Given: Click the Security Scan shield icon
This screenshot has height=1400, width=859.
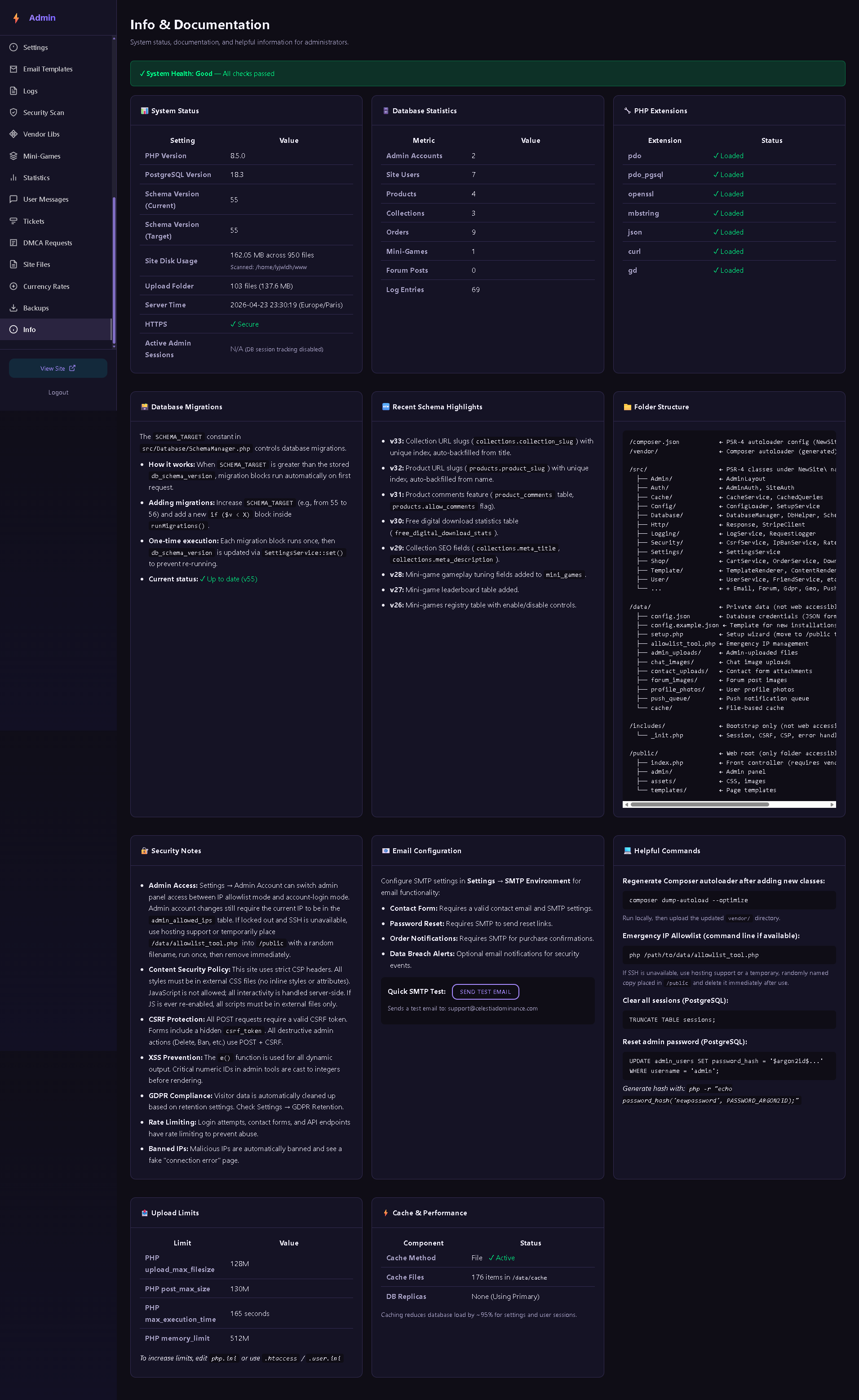Looking at the screenshot, I should (13, 112).
